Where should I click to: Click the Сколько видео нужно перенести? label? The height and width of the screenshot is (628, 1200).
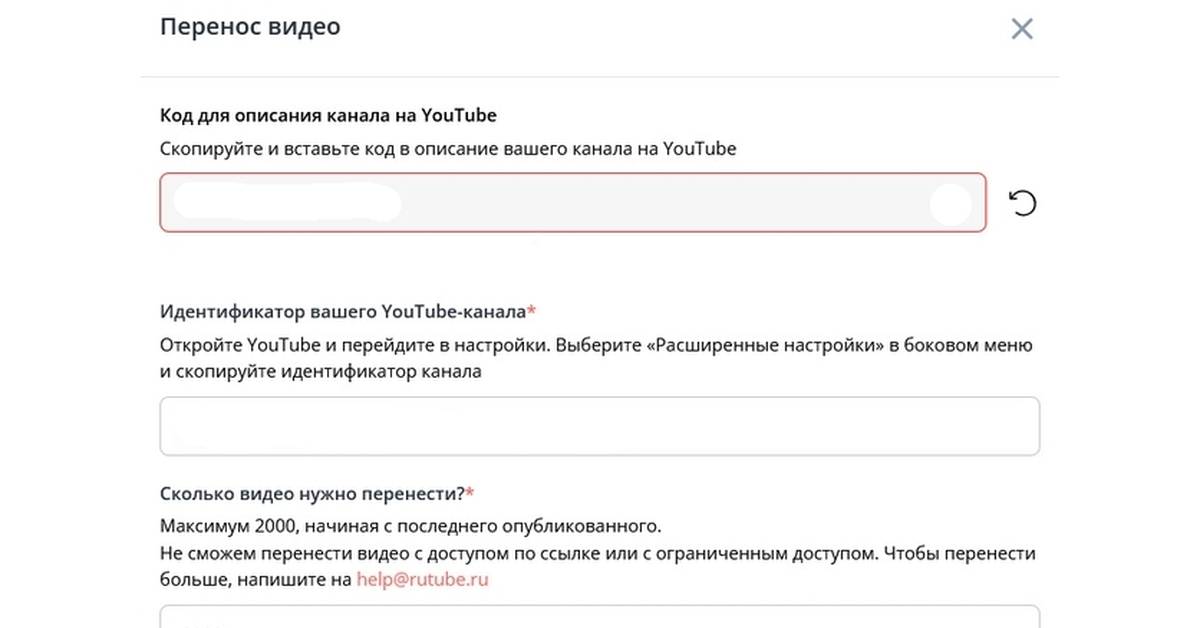(x=312, y=494)
